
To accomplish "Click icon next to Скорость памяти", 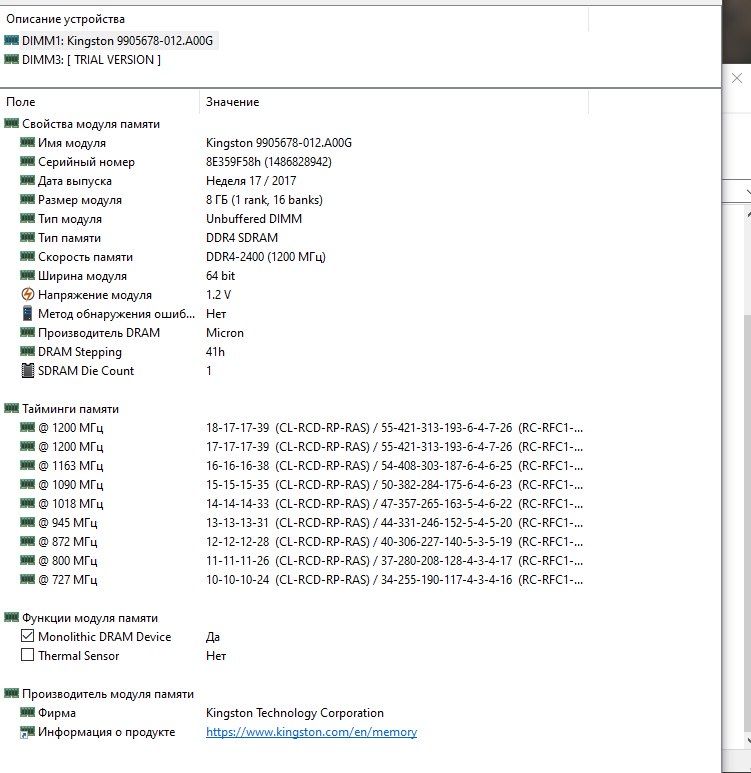I will point(28,256).
